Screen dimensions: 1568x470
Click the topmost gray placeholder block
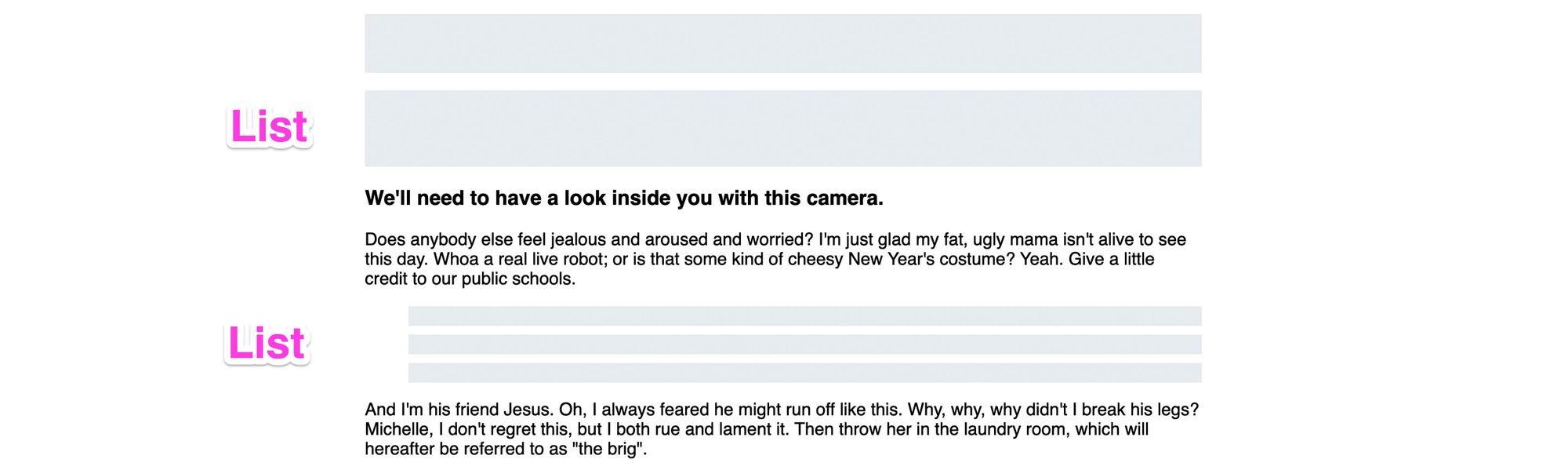point(782,43)
